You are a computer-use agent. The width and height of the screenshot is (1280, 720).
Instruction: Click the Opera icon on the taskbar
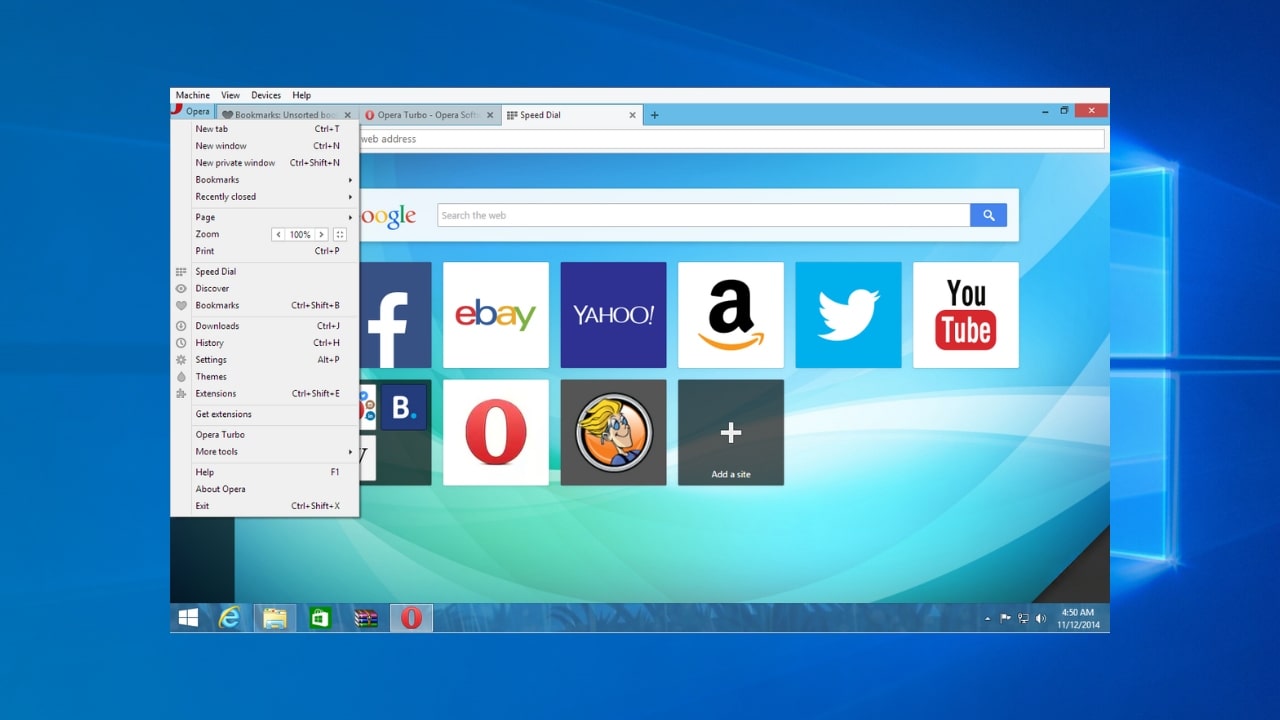coord(411,619)
